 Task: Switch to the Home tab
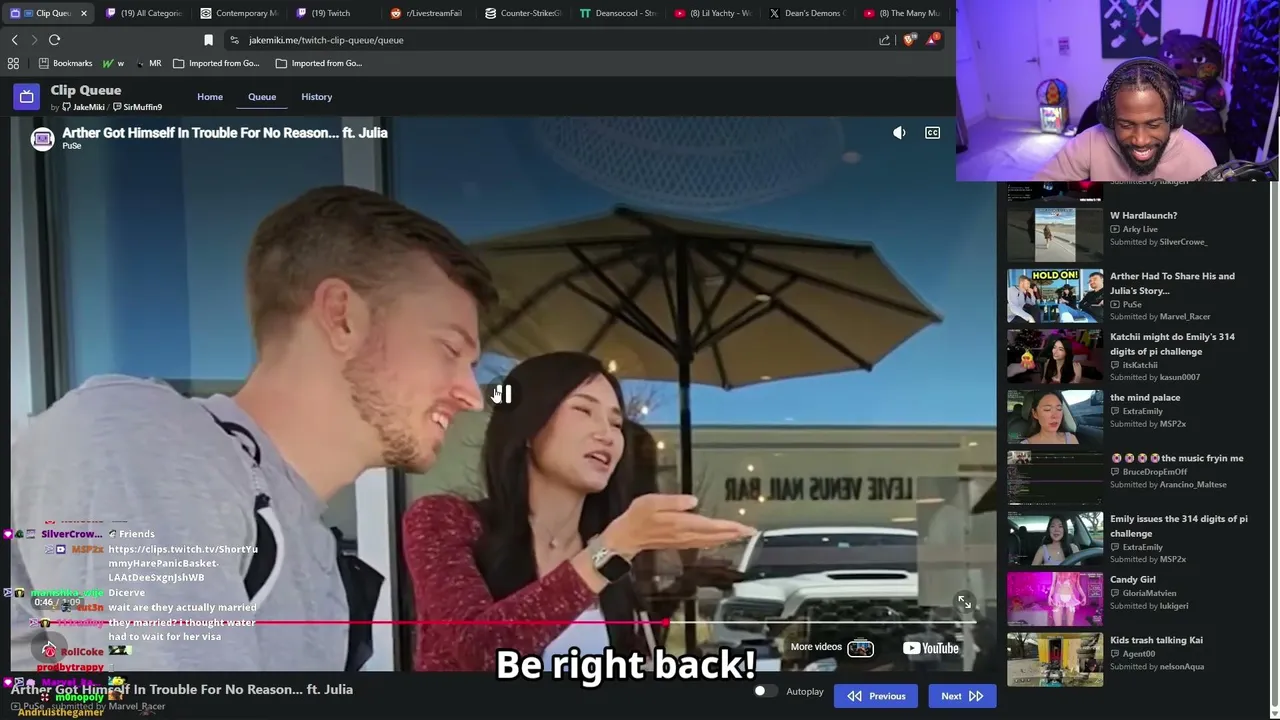(x=210, y=97)
